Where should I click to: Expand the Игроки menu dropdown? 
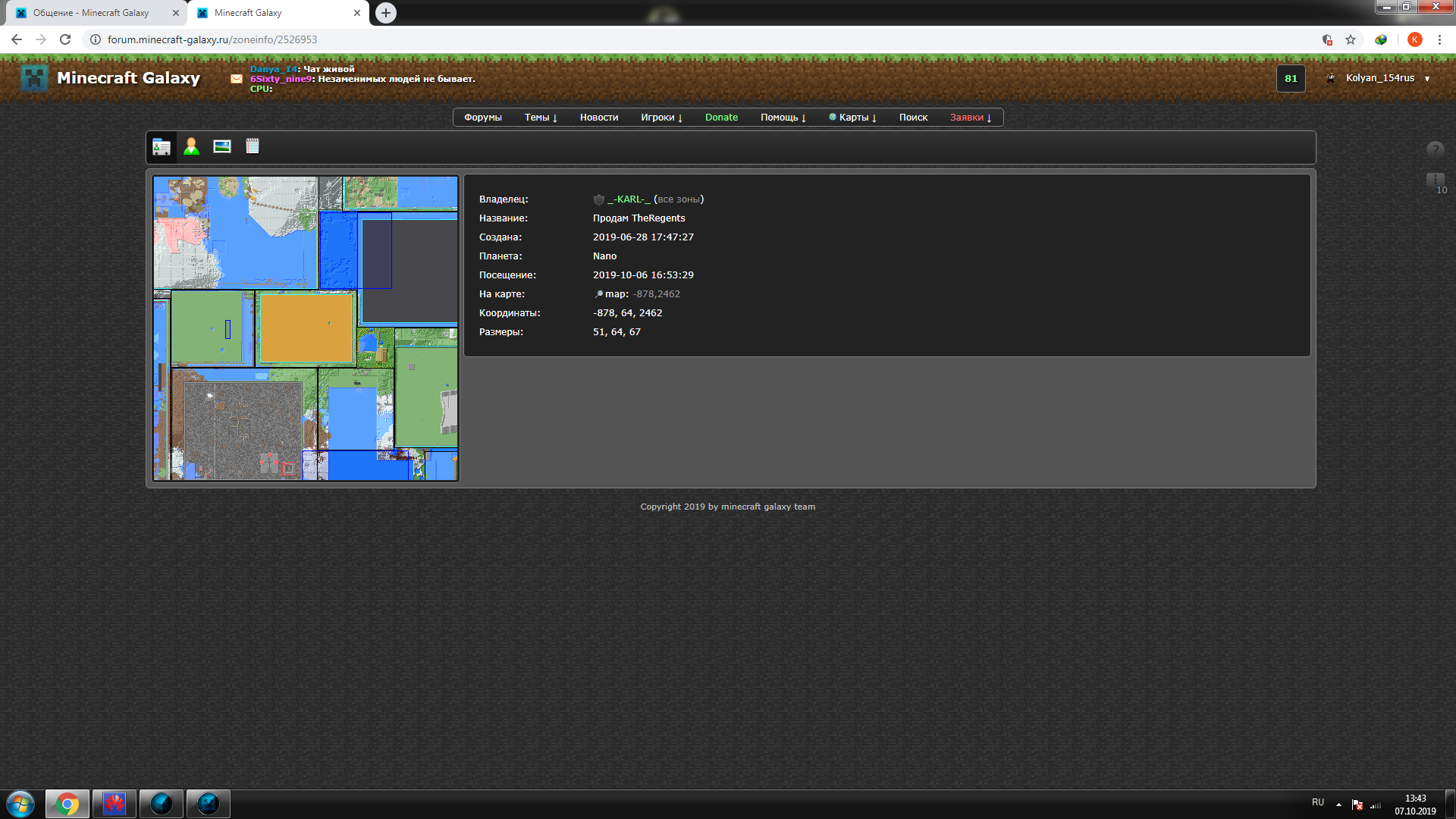(x=661, y=118)
